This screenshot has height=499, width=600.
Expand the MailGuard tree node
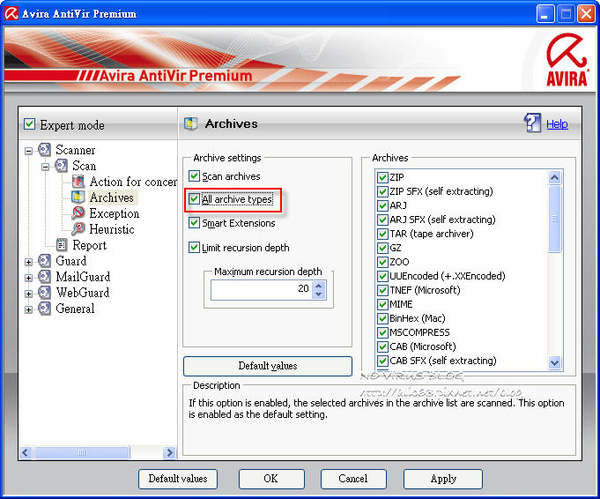click(28, 277)
